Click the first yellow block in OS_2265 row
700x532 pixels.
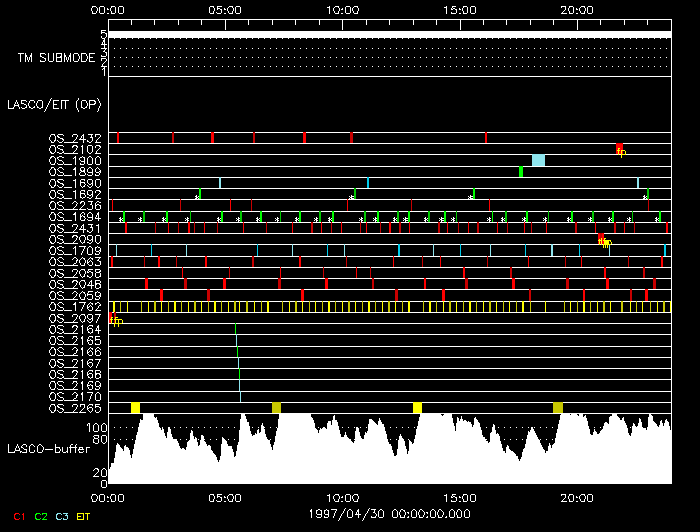[135, 407]
